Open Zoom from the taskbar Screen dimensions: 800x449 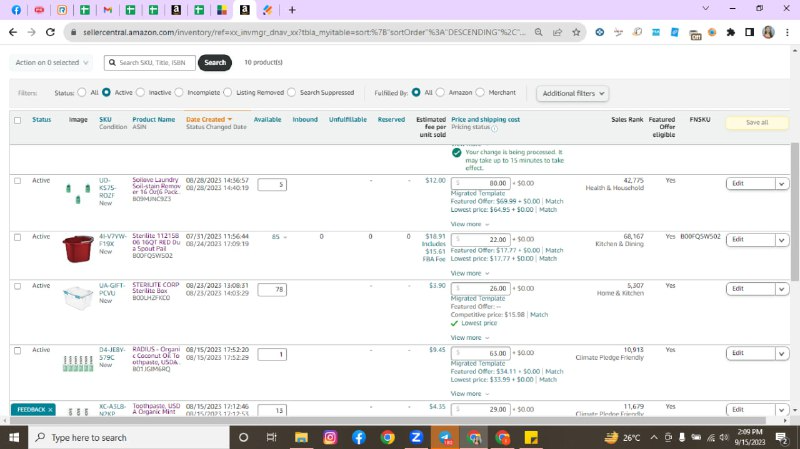coord(416,437)
